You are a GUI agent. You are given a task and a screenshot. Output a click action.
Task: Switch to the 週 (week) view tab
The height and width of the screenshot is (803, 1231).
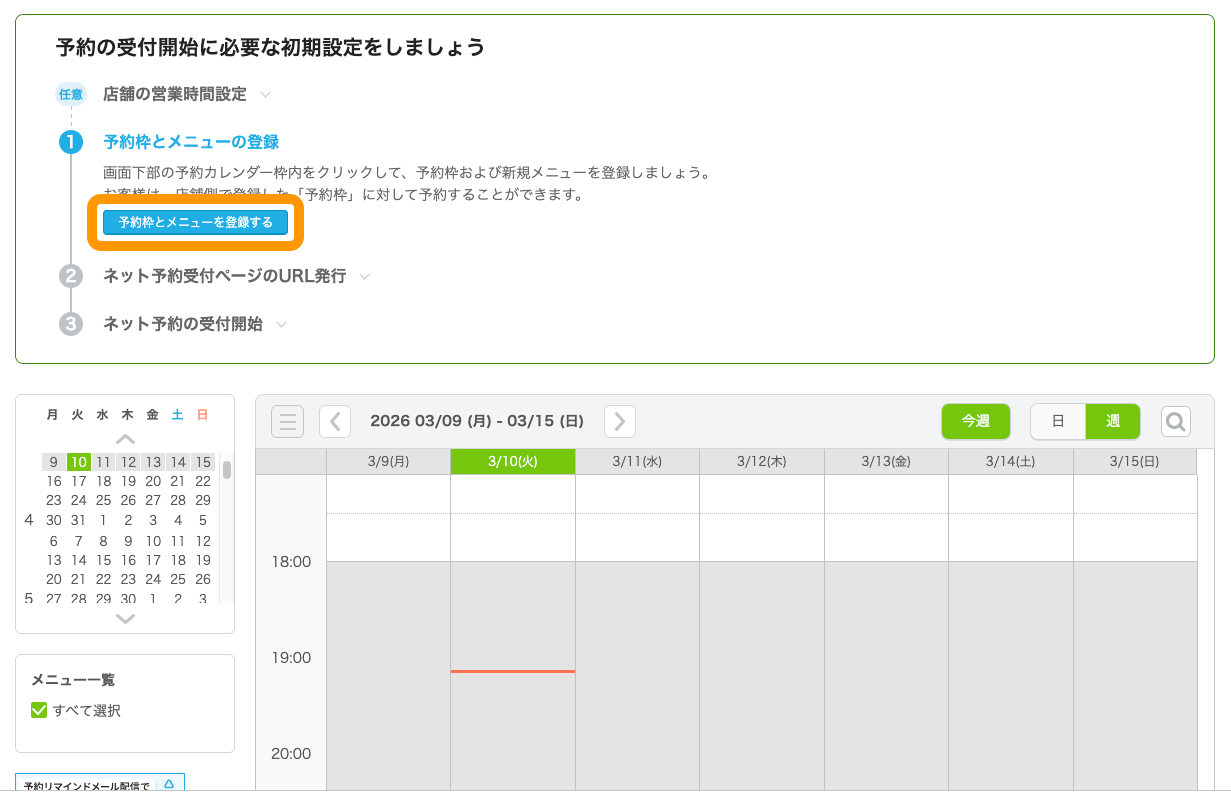[1113, 421]
